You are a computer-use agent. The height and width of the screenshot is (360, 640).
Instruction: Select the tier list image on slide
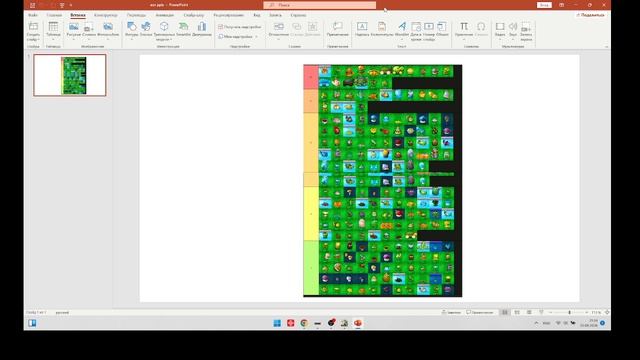[382, 180]
